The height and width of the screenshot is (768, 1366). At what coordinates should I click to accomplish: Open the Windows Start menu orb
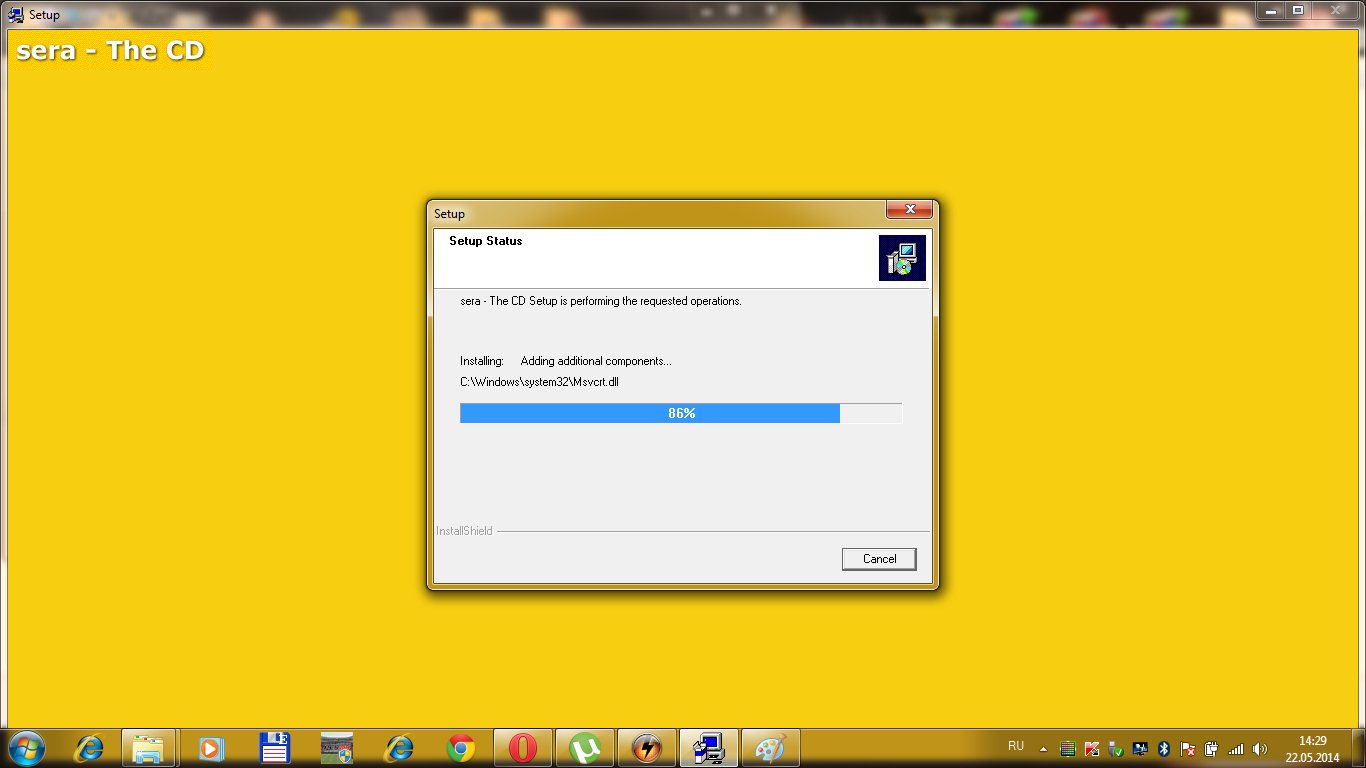tap(26, 747)
